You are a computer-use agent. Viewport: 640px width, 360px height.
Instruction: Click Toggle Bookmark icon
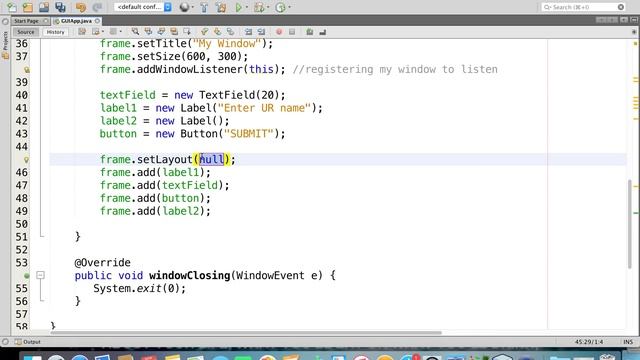231,32
